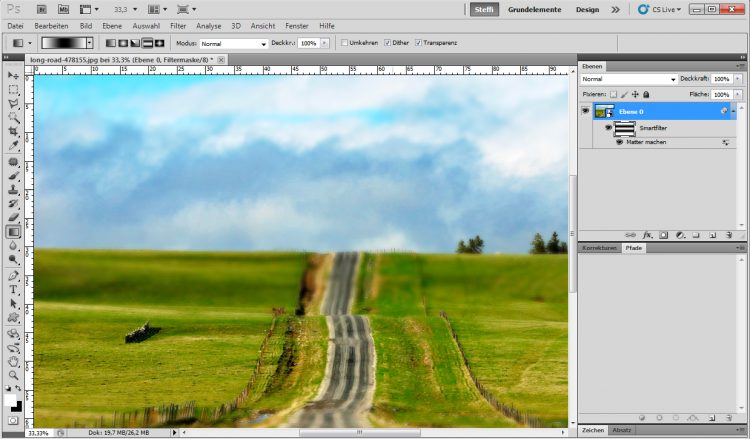Toggle lock transparent pixels

[x=613, y=94]
